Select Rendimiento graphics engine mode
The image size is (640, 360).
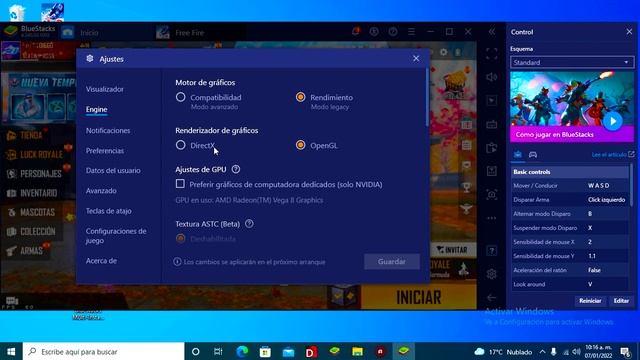[300, 97]
